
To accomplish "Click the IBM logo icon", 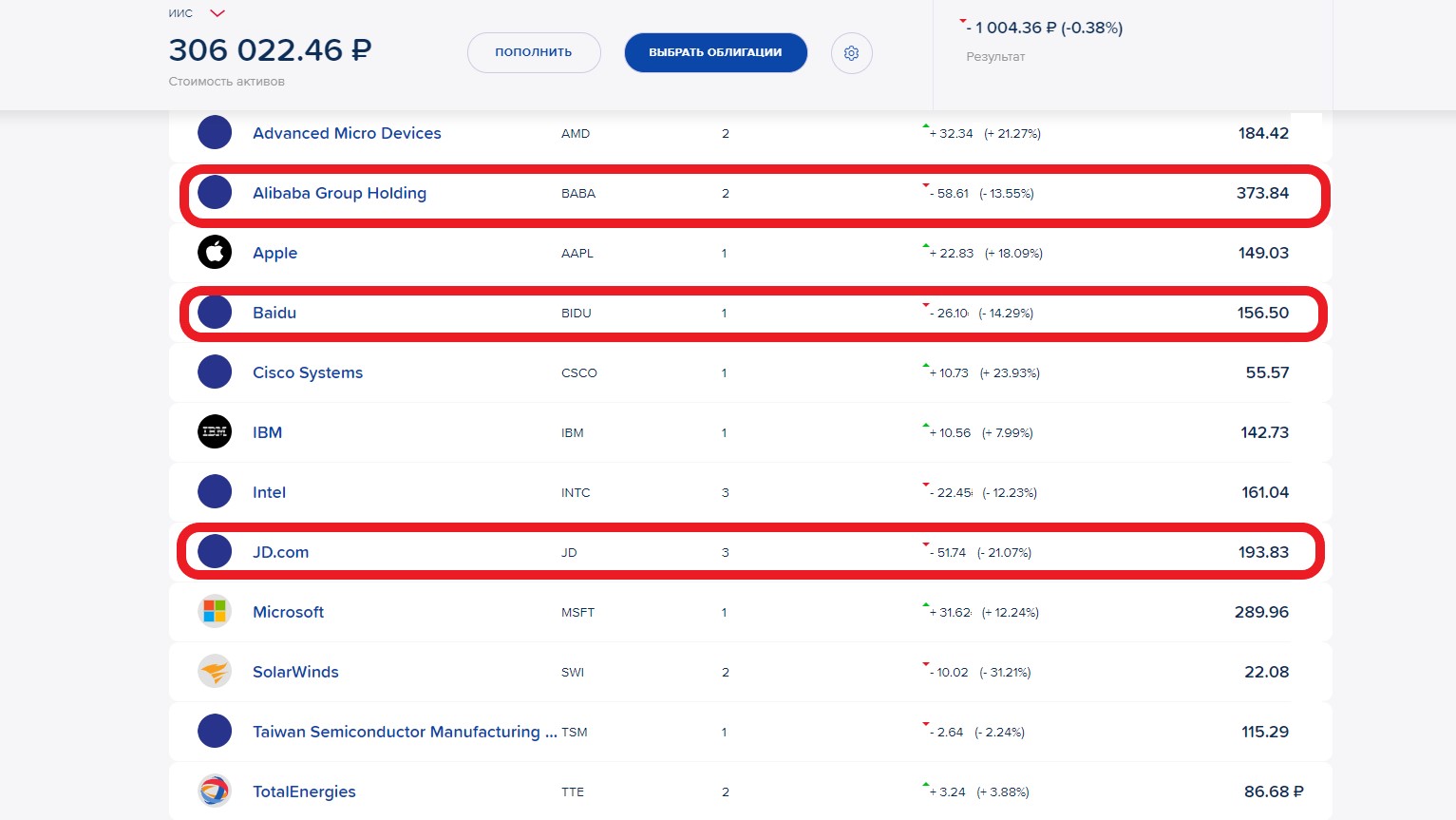I will [x=215, y=432].
